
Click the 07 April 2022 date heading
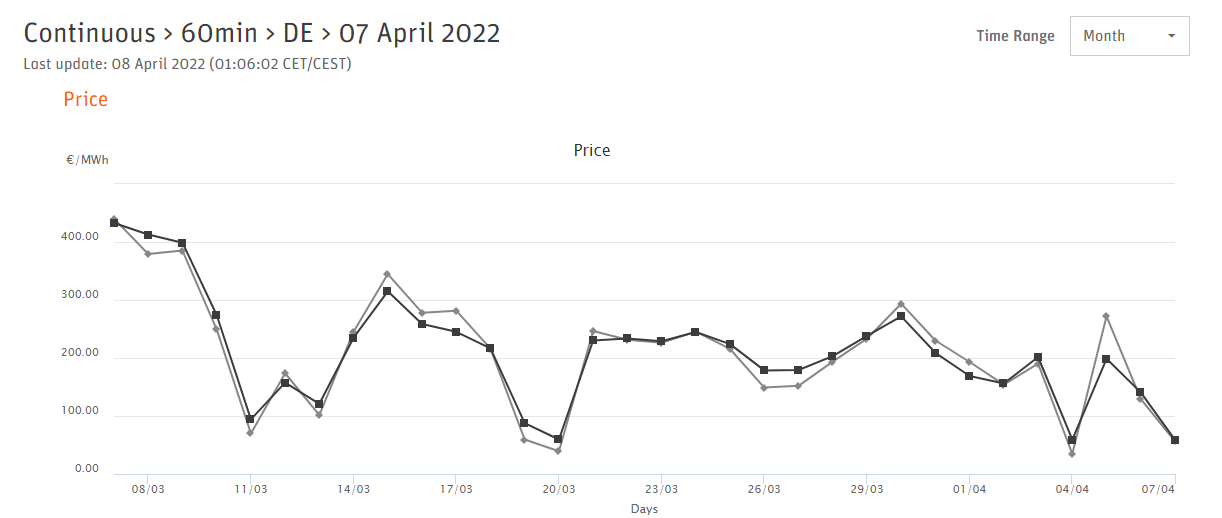[x=420, y=33]
